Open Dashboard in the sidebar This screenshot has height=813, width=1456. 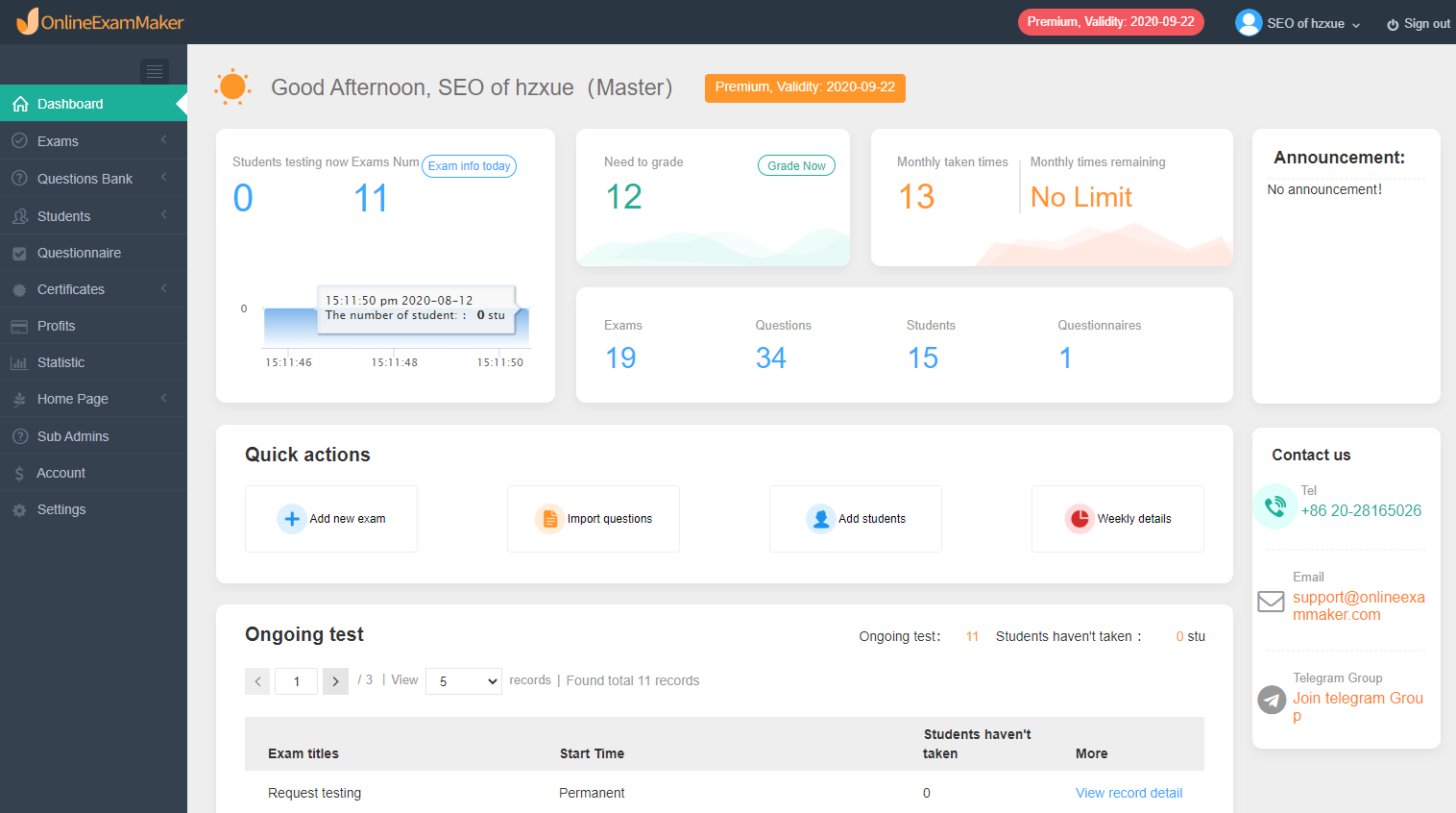[x=93, y=104]
